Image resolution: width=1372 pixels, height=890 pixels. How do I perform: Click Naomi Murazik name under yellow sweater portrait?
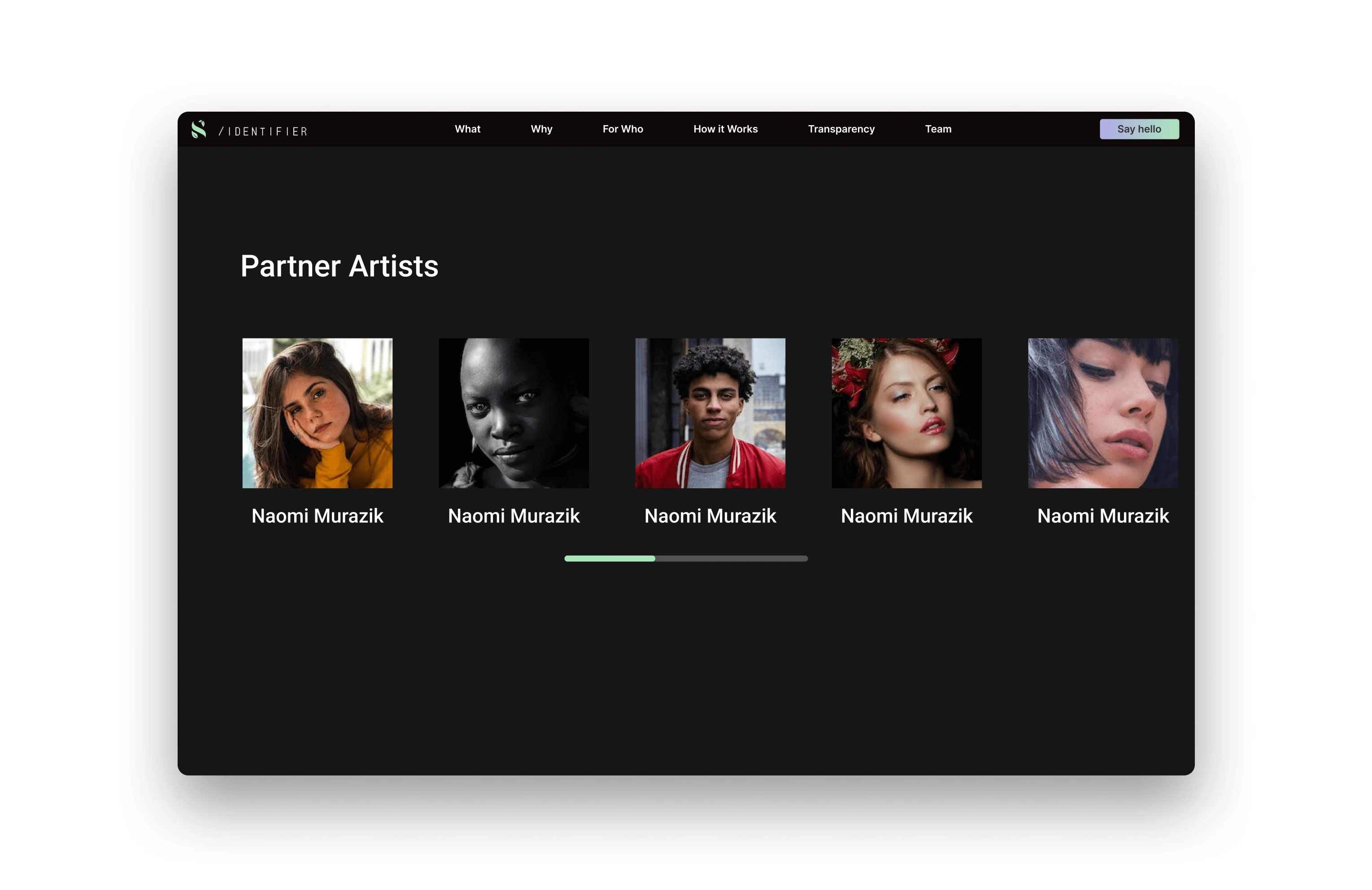318,516
